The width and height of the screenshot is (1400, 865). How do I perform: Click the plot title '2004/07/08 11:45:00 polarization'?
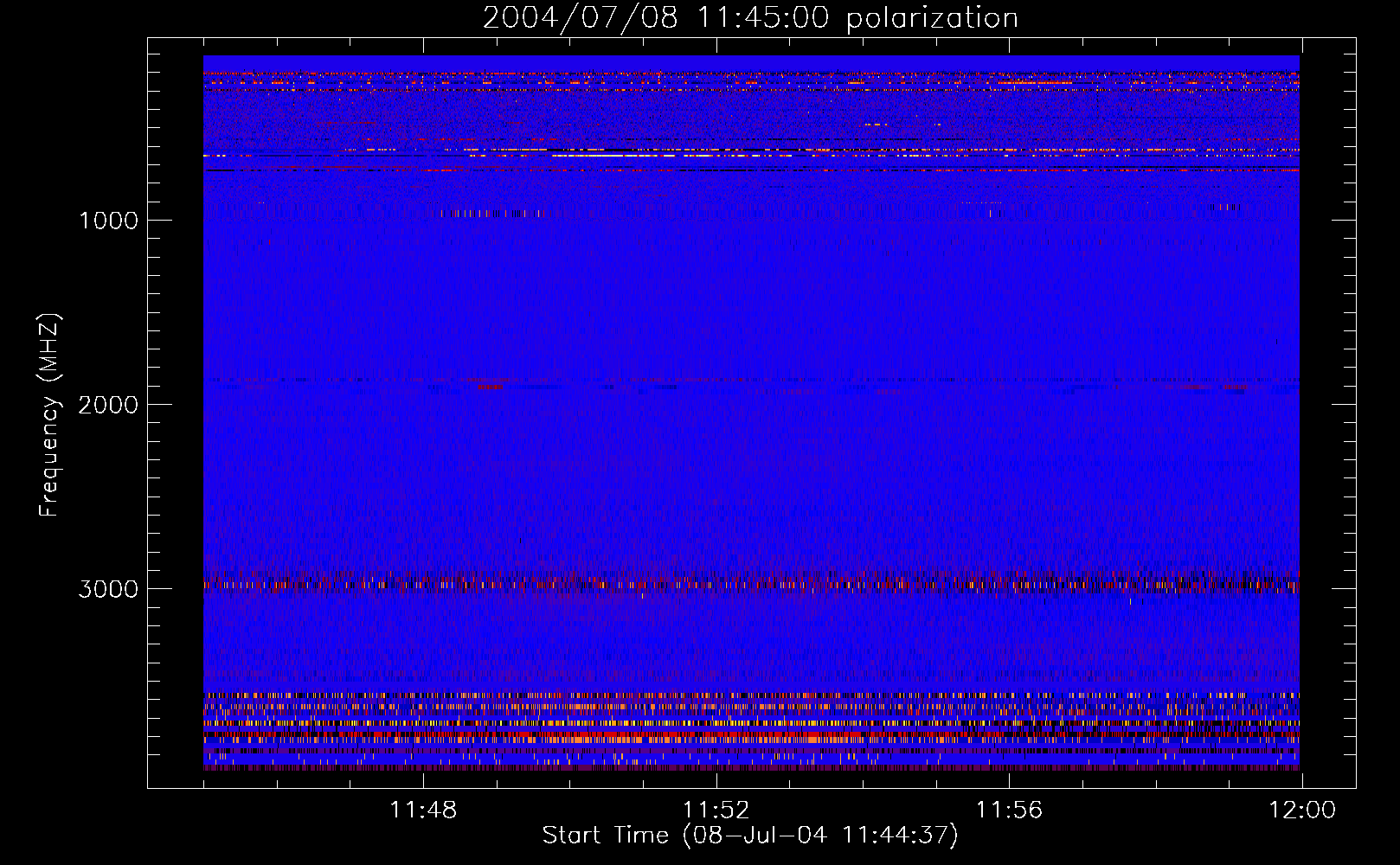click(x=750, y=18)
